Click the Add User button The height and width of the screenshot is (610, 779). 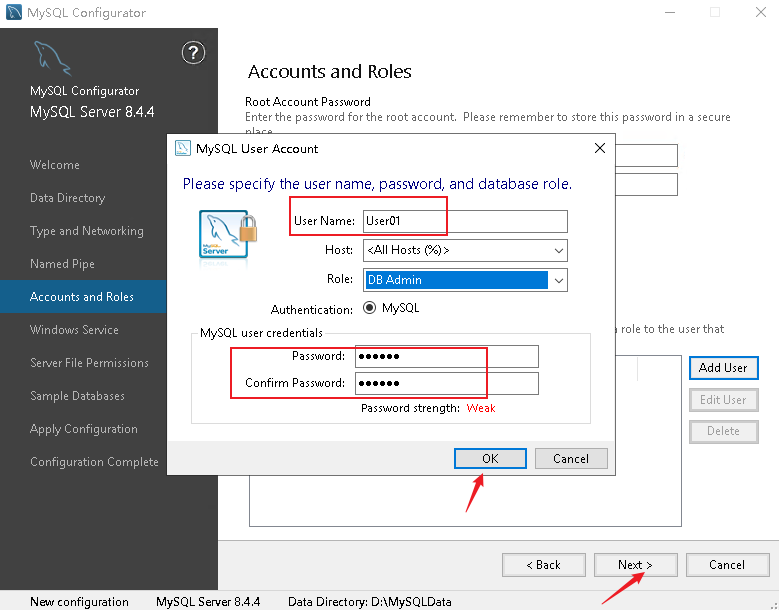[723, 368]
